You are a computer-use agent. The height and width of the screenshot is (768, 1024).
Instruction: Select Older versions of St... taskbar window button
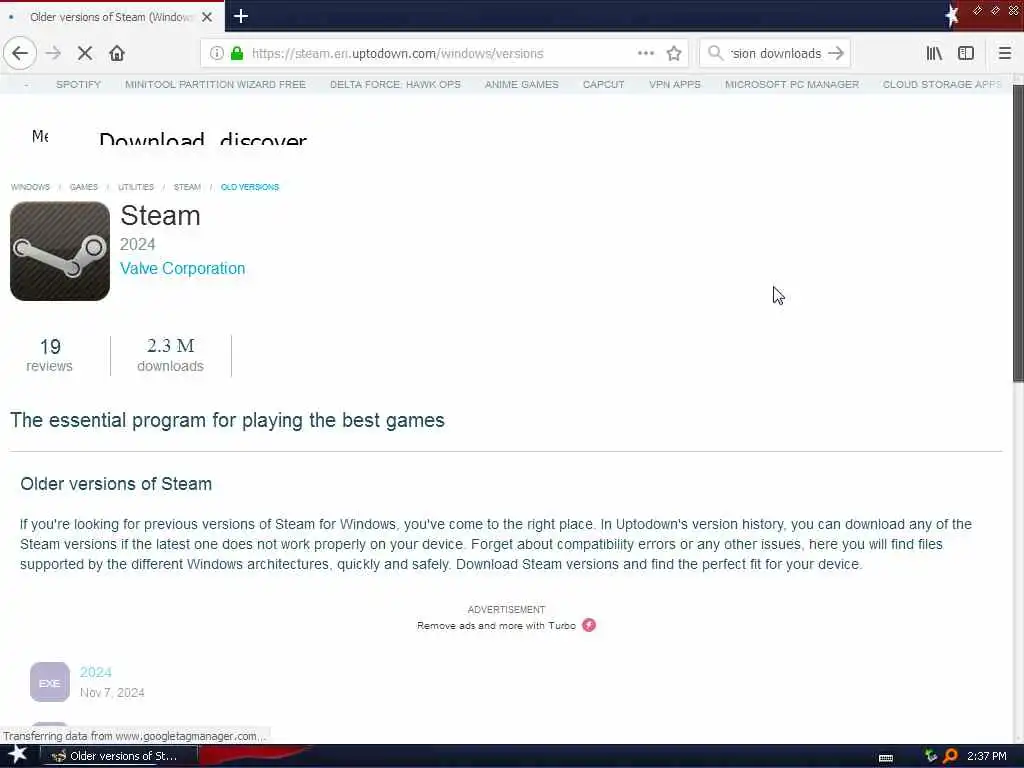click(118, 756)
